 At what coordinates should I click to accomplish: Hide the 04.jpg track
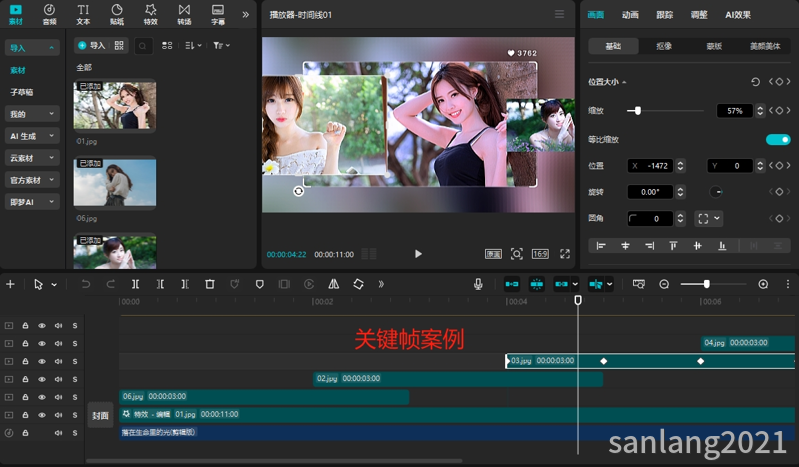coord(42,343)
